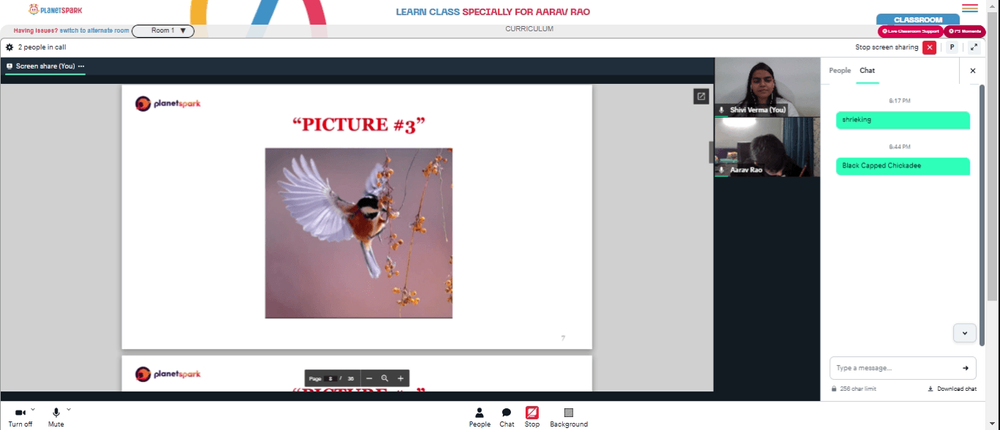Stop screen sharing with red X button
The width and height of the screenshot is (1000, 430).
pos(929,47)
